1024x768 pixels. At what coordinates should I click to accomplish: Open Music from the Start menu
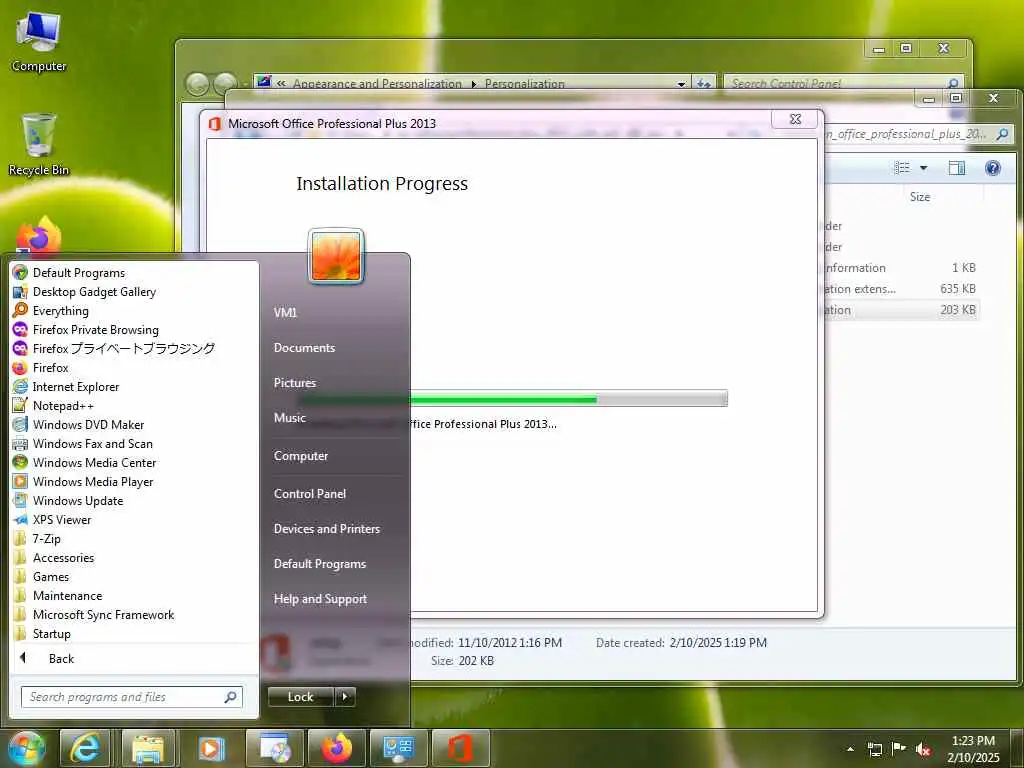tap(290, 418)
